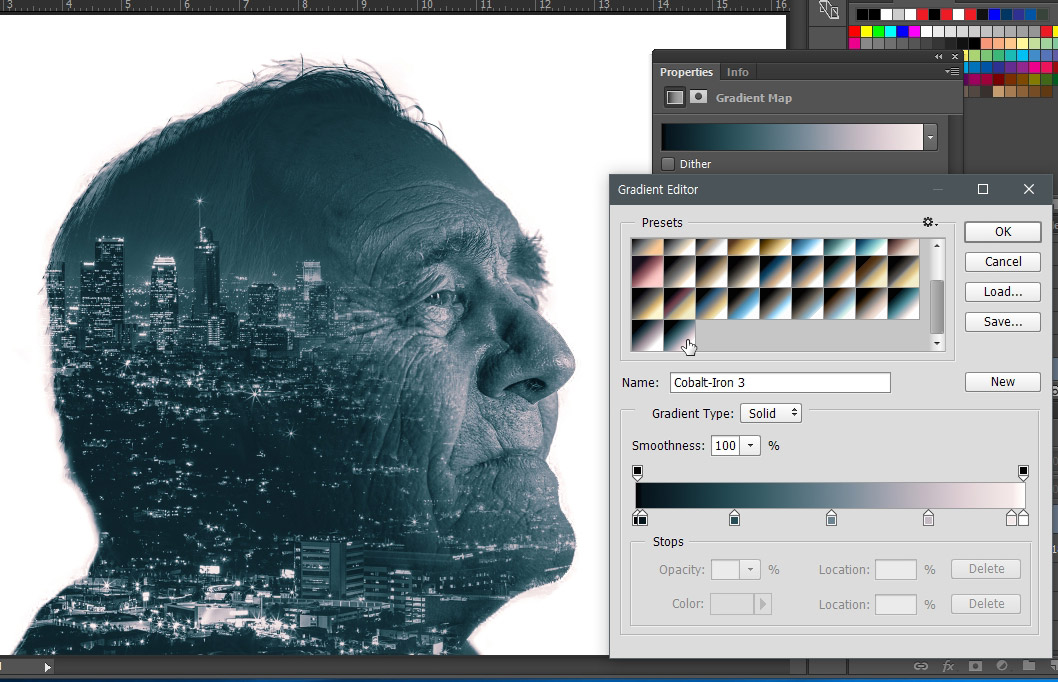
Task: Click the Save... button
Action: [1003, 322]
